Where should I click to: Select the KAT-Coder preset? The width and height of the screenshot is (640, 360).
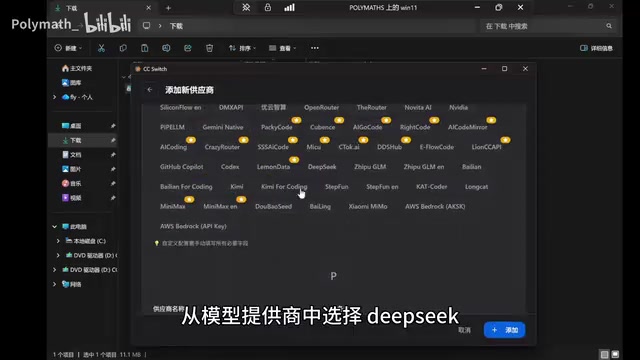431,187
